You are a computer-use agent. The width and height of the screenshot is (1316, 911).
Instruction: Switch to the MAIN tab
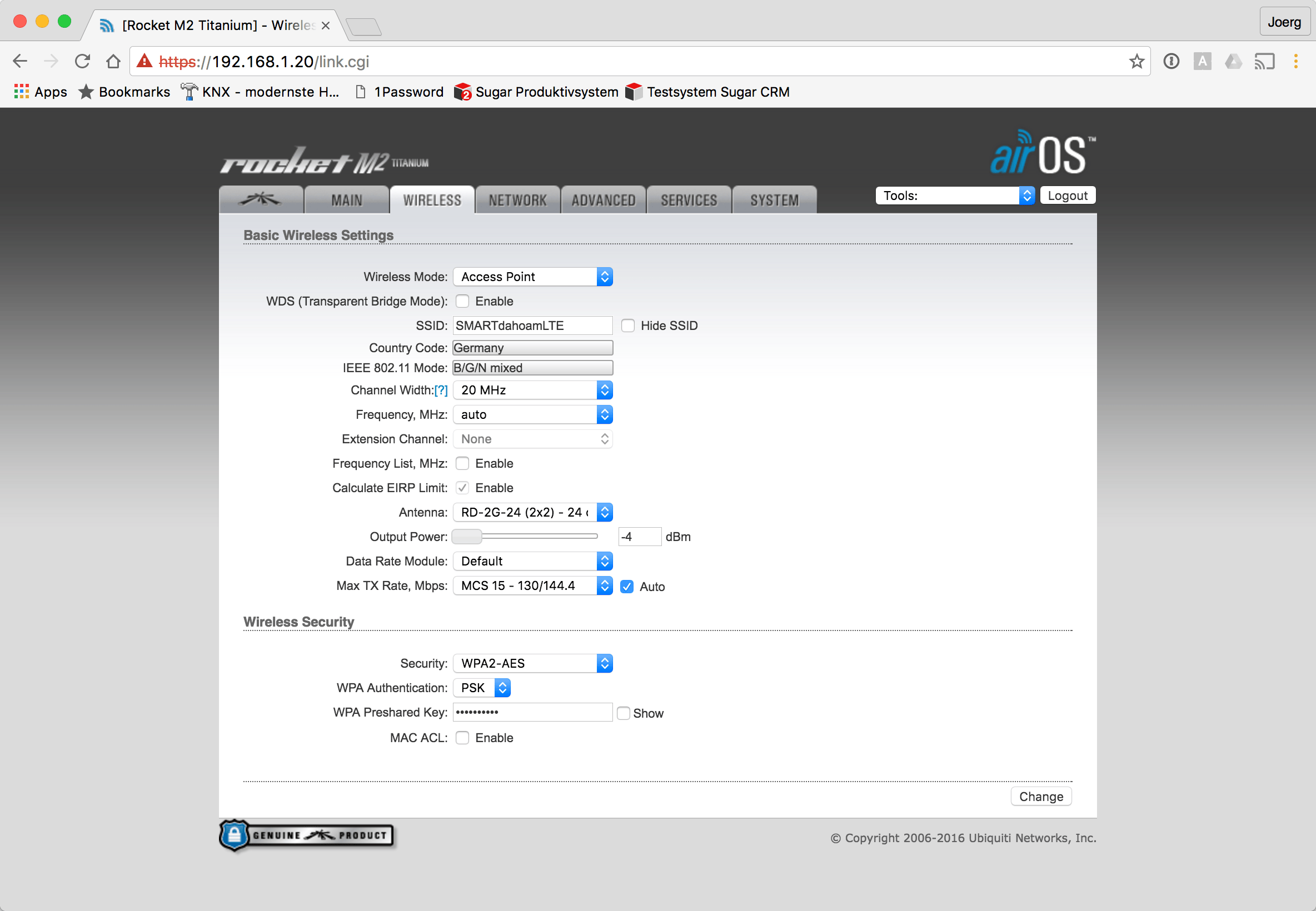[x=347, y=200]
